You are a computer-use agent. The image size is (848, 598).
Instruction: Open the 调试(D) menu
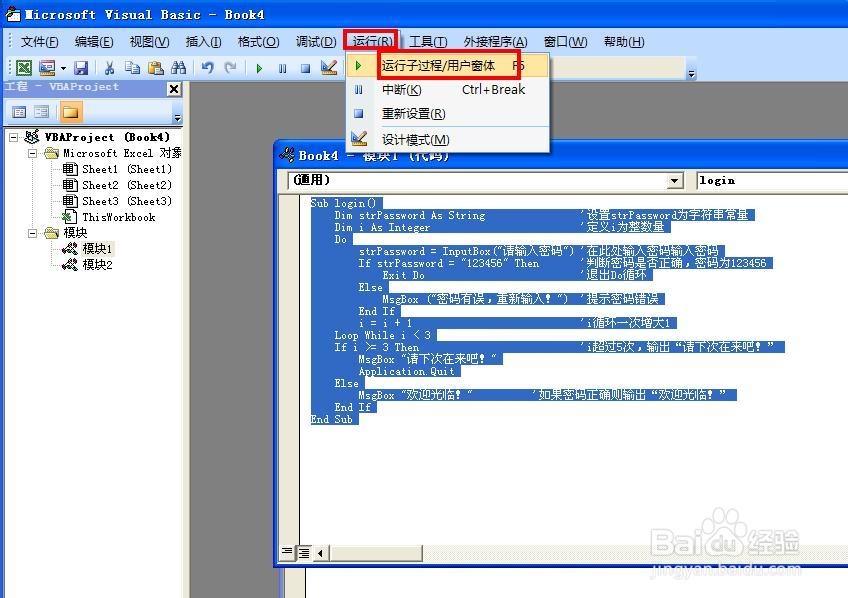pos(316,42)
